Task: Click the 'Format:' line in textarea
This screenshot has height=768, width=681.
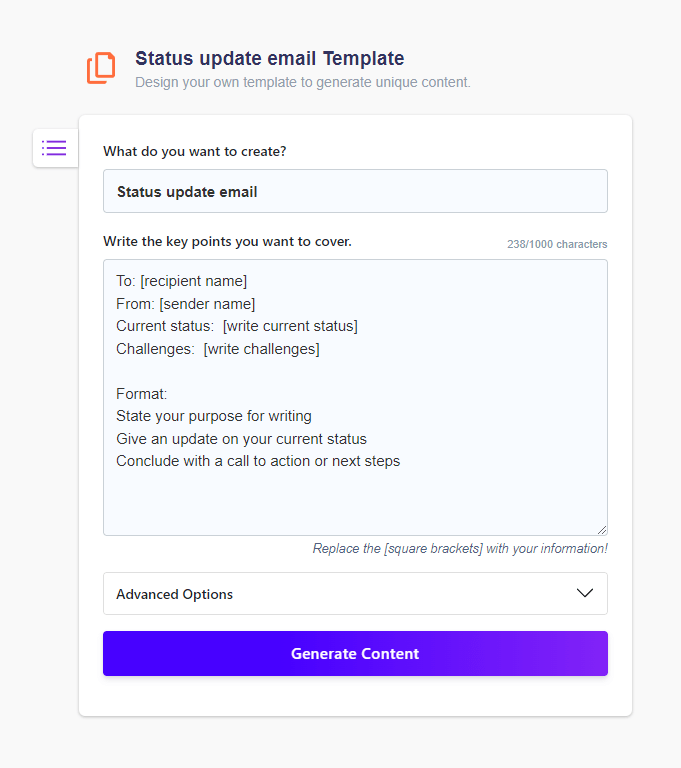Action: click(141, 394)
